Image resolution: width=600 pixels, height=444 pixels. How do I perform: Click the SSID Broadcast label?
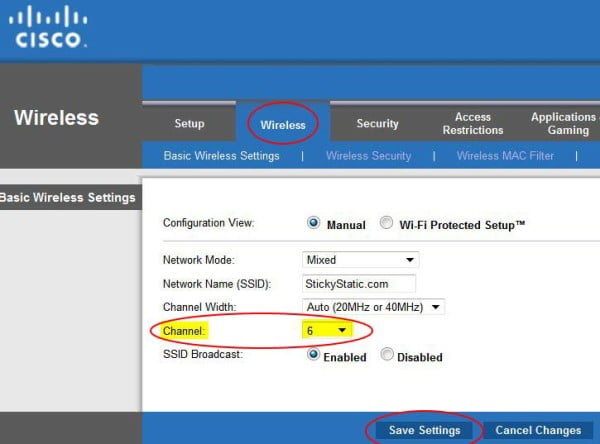pos(203,354)
